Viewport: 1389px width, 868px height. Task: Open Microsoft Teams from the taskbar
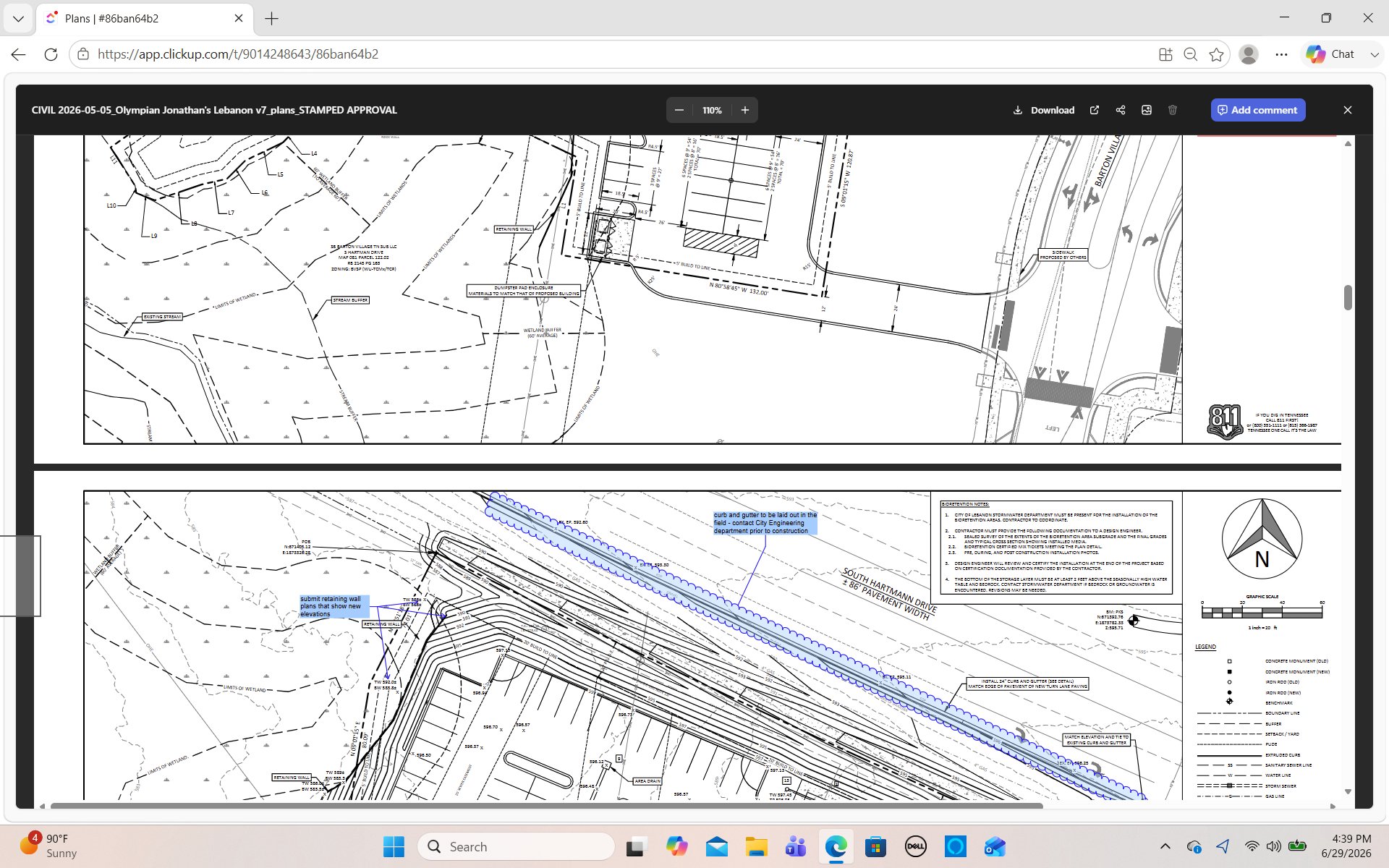pos(796,846)
